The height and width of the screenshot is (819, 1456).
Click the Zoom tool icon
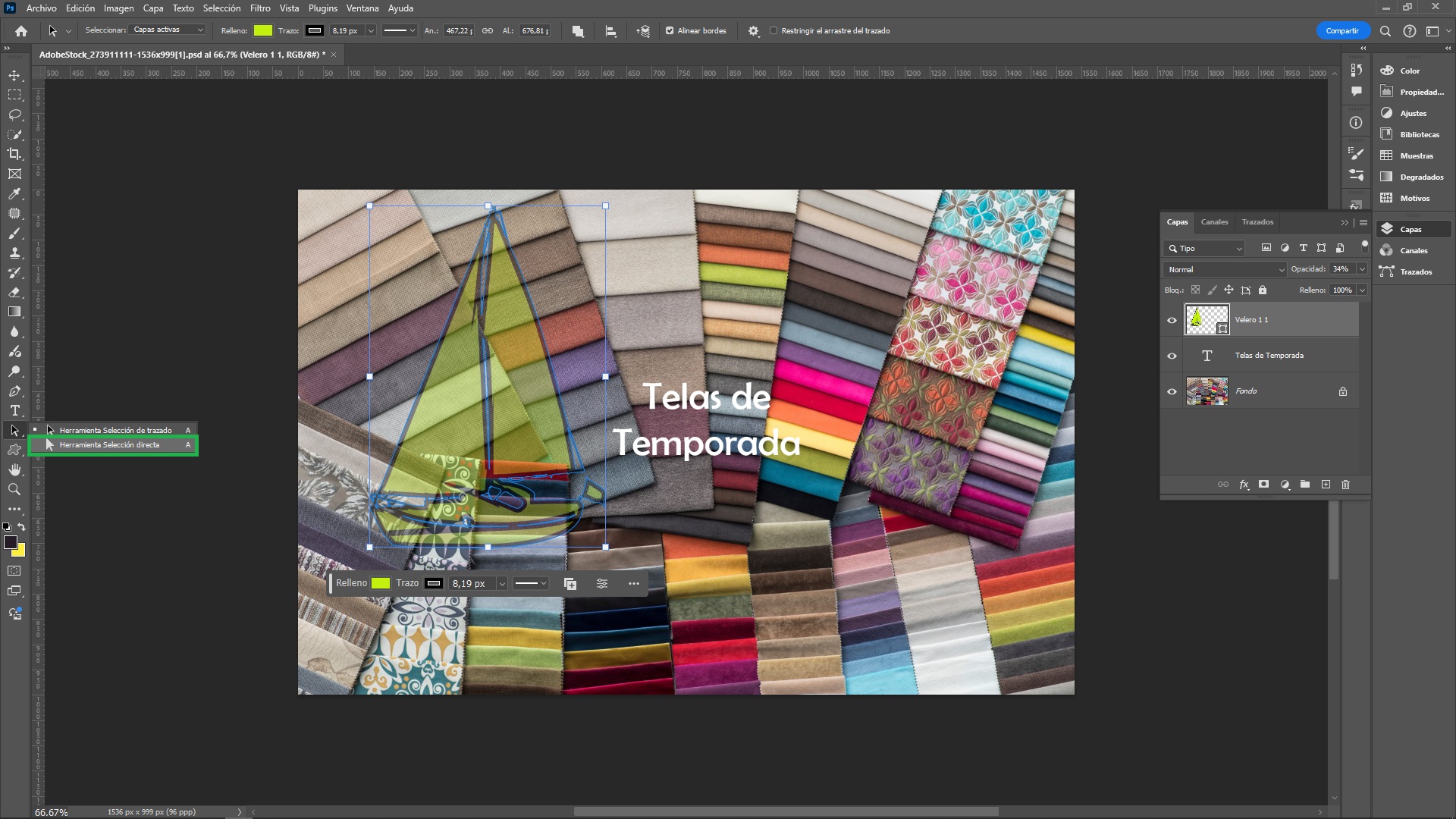pyautogui.click(x=14, y=488)
